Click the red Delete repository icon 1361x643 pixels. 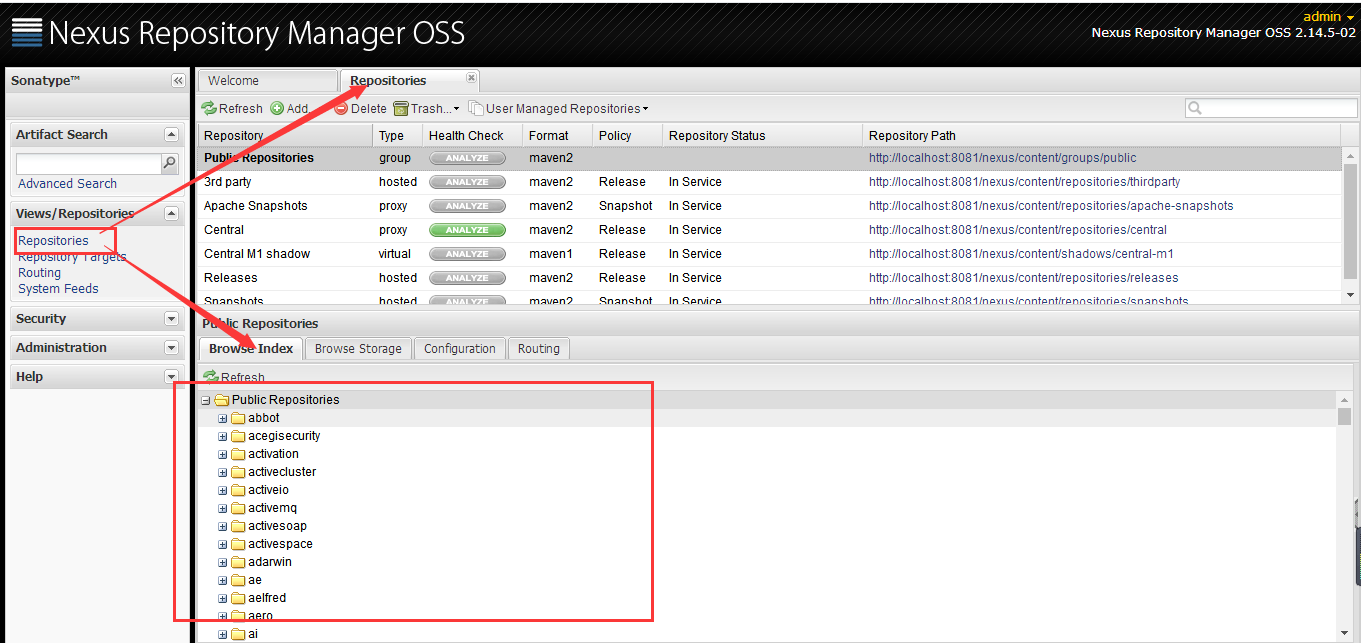click(341, 109)
